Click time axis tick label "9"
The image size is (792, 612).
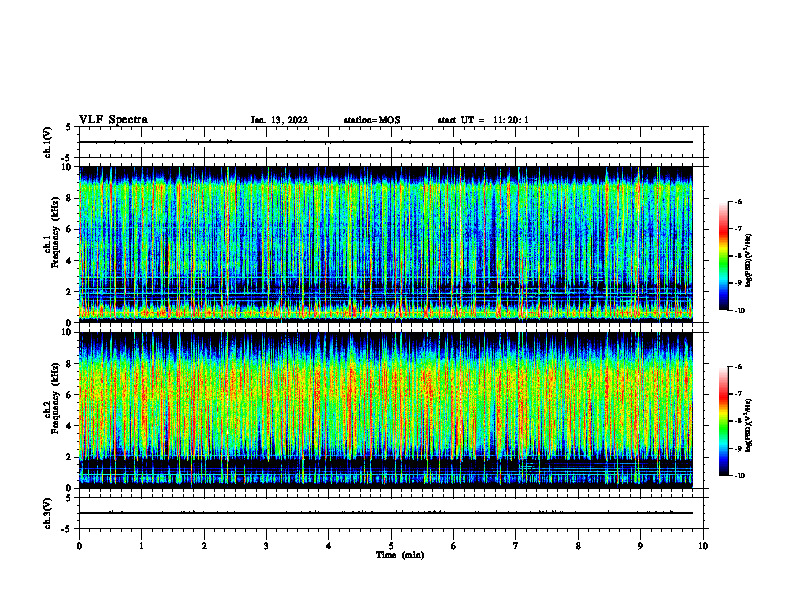pos(640,546)
